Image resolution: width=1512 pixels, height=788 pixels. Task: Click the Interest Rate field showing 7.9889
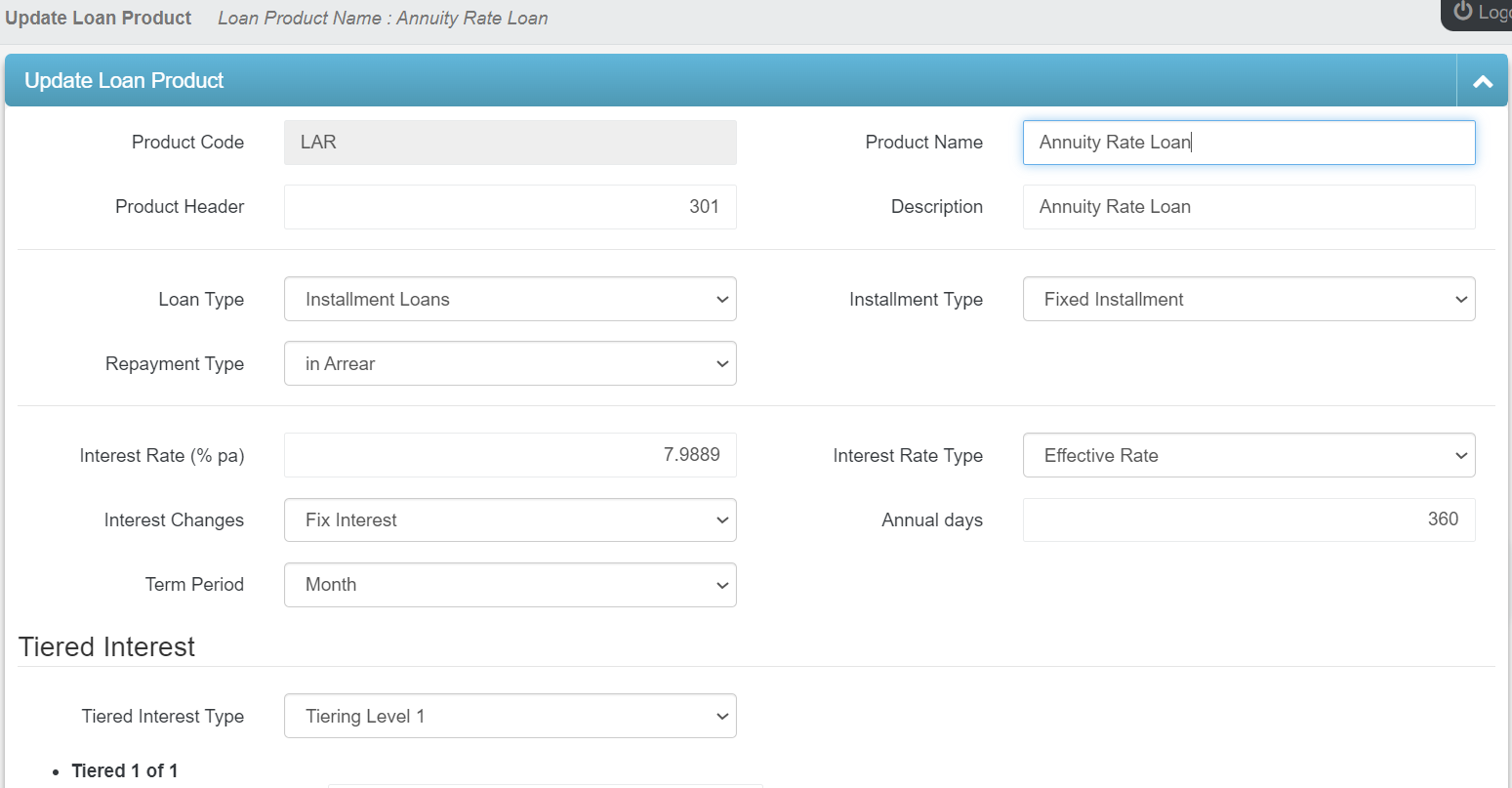(508, 455)
